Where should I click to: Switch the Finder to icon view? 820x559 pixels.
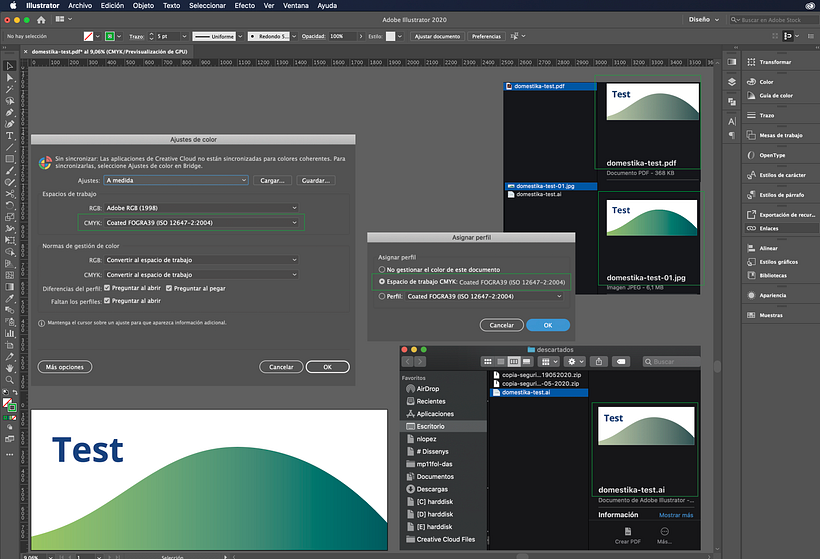pos(487,361)
